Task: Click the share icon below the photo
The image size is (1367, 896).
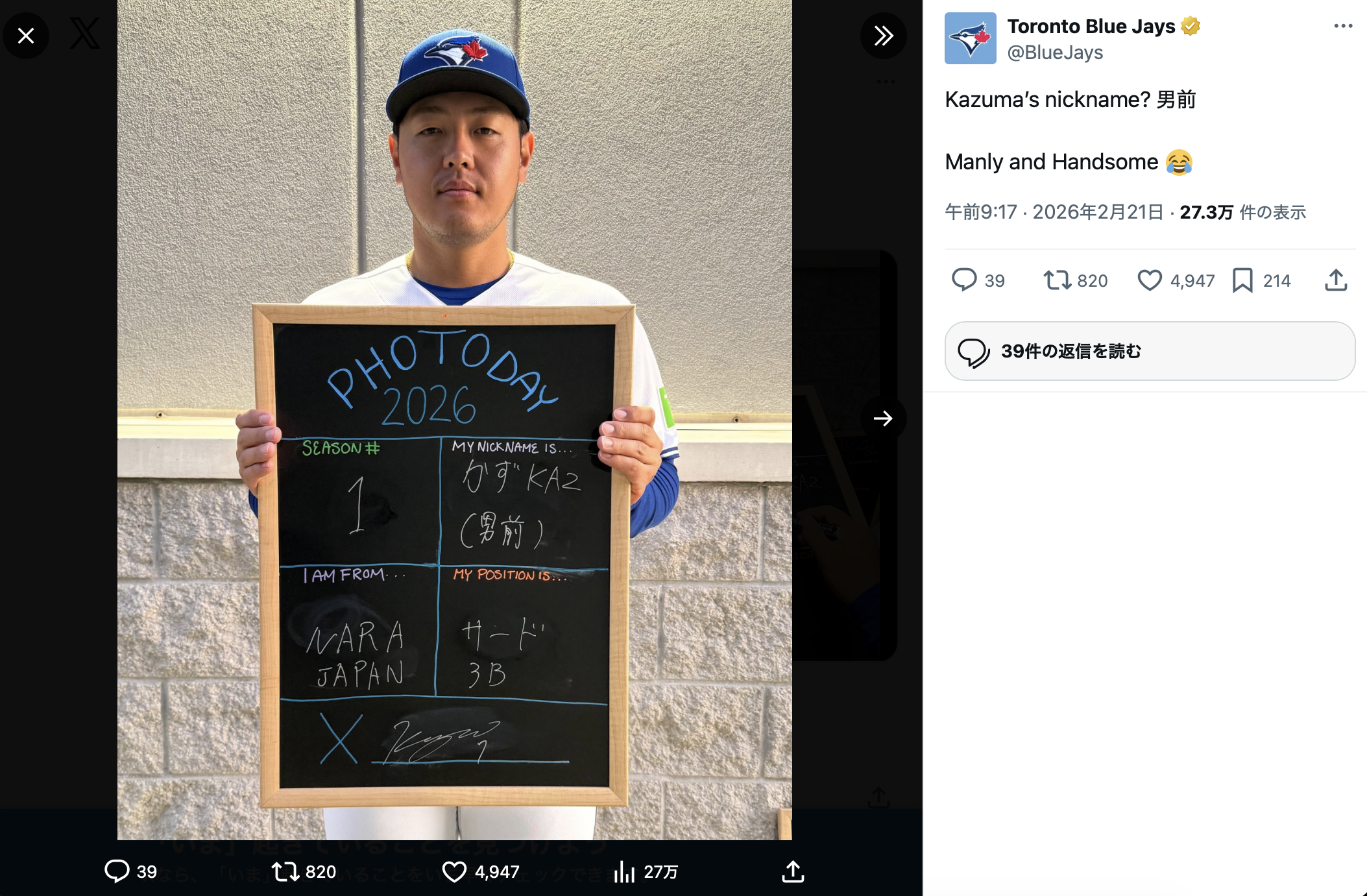Action: (793, 871)
